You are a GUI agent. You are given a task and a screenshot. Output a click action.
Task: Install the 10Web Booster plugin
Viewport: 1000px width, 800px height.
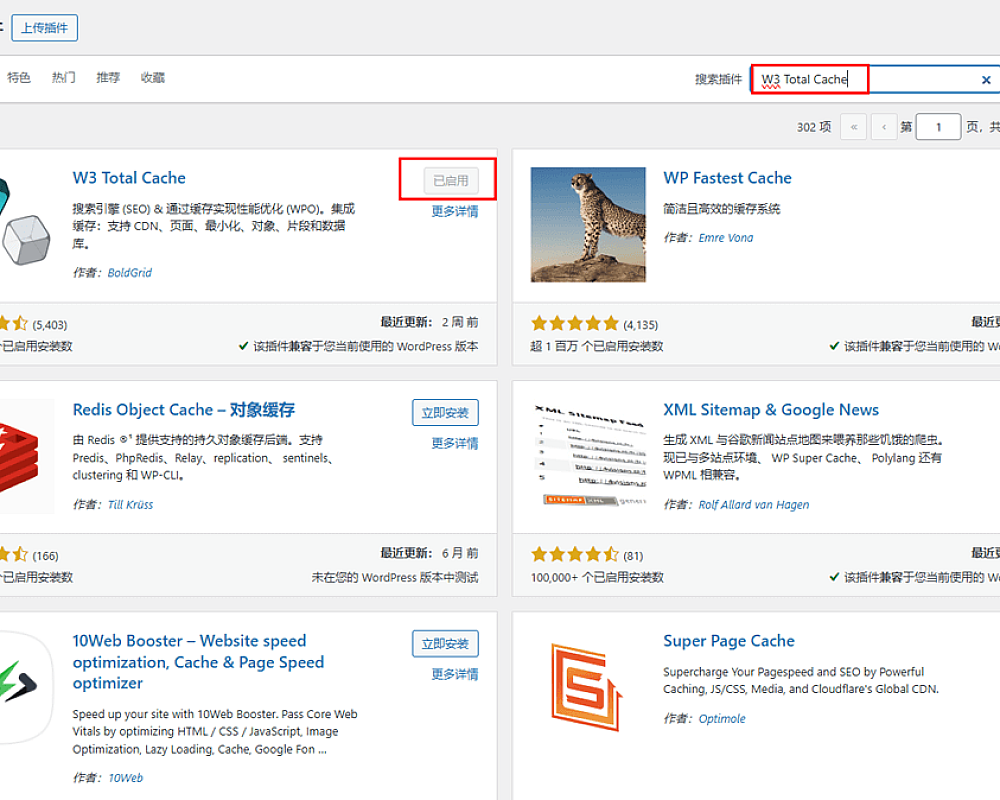(445, 643)
